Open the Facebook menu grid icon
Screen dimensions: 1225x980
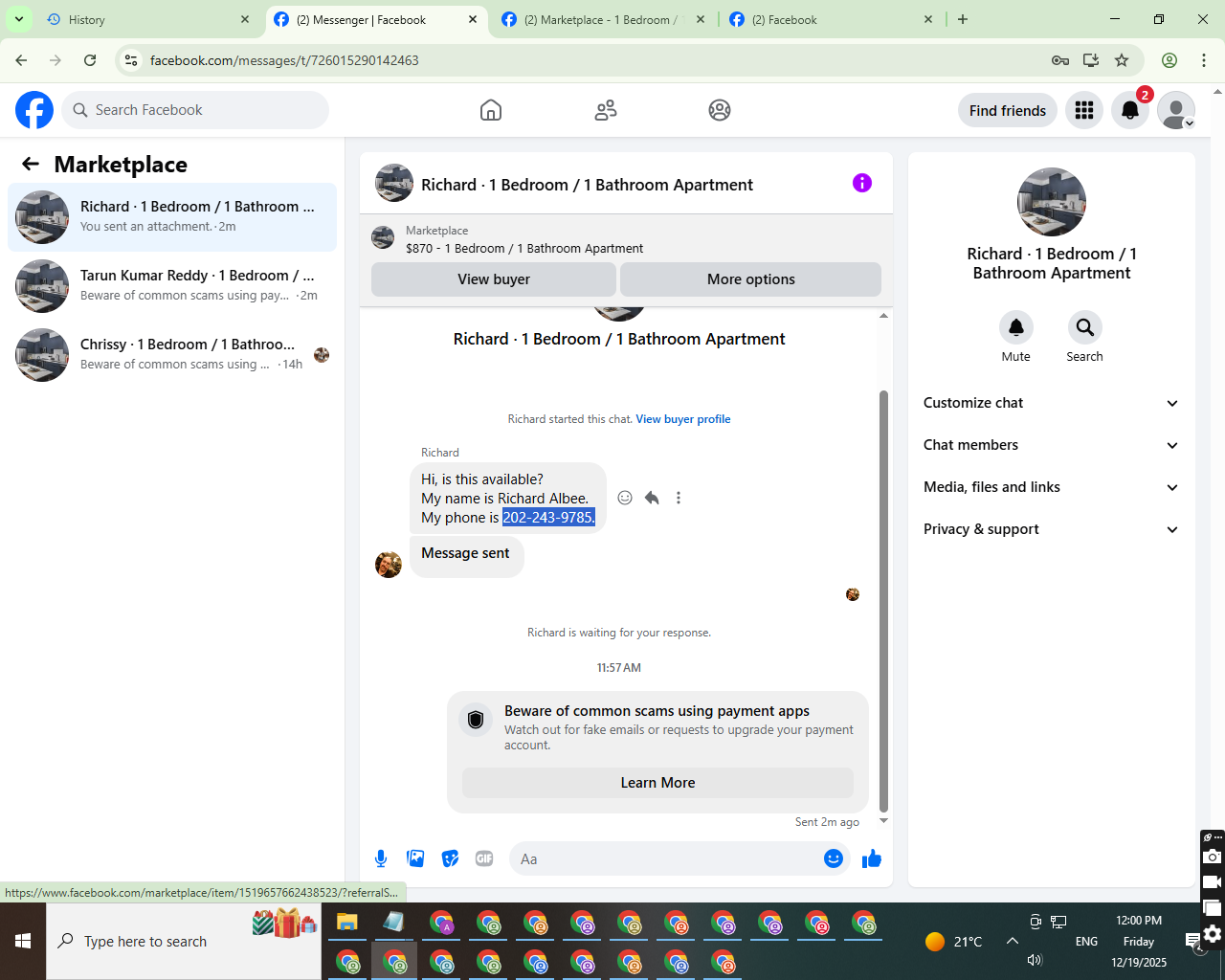1084,110
